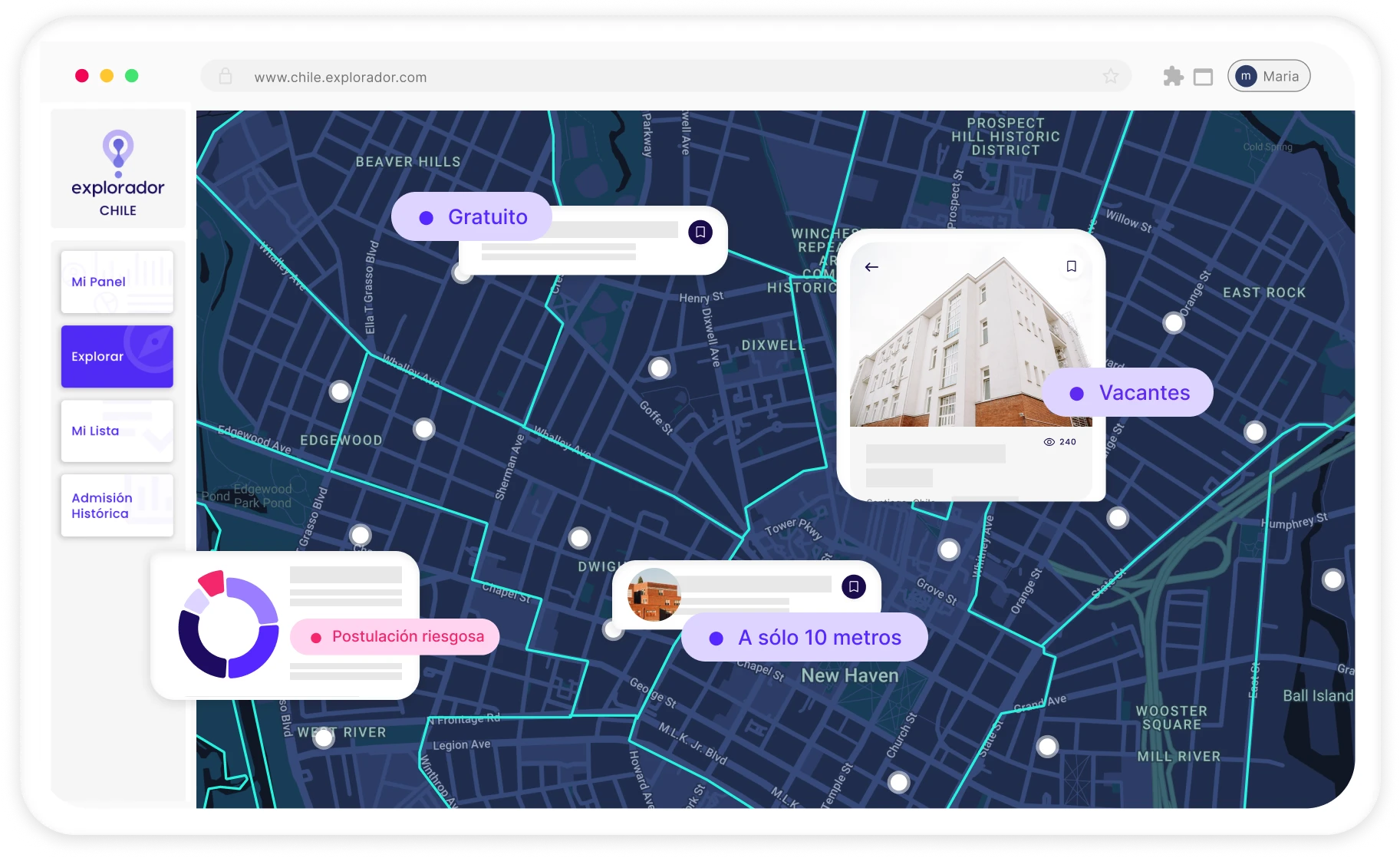1400x858 pixels.
Task: Select the map marker near Edgewood label
Action: 340,391
